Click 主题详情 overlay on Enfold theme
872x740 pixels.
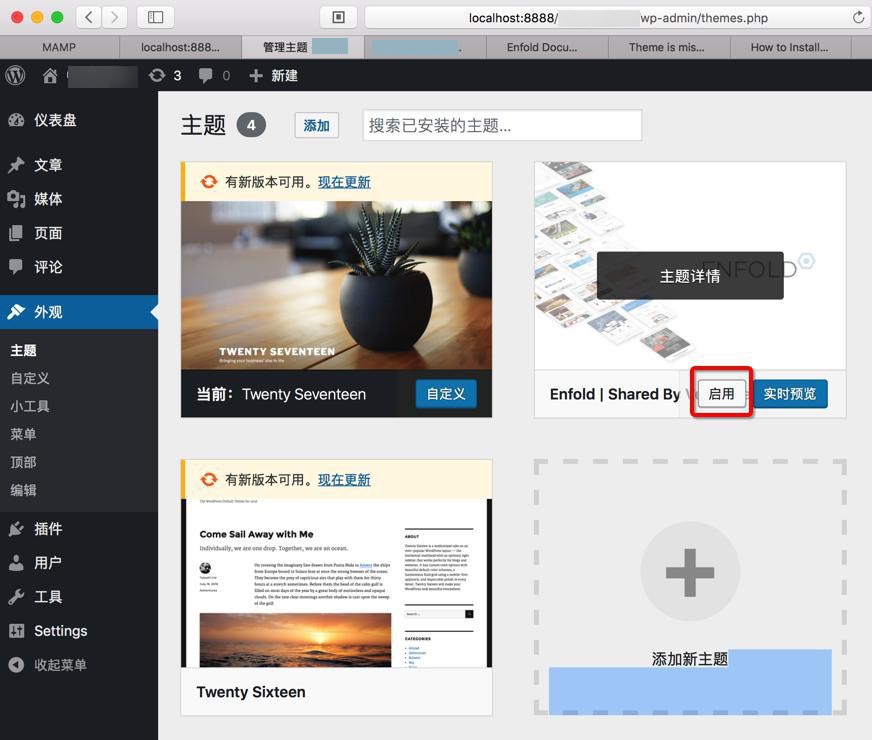[x=690, y=276]
